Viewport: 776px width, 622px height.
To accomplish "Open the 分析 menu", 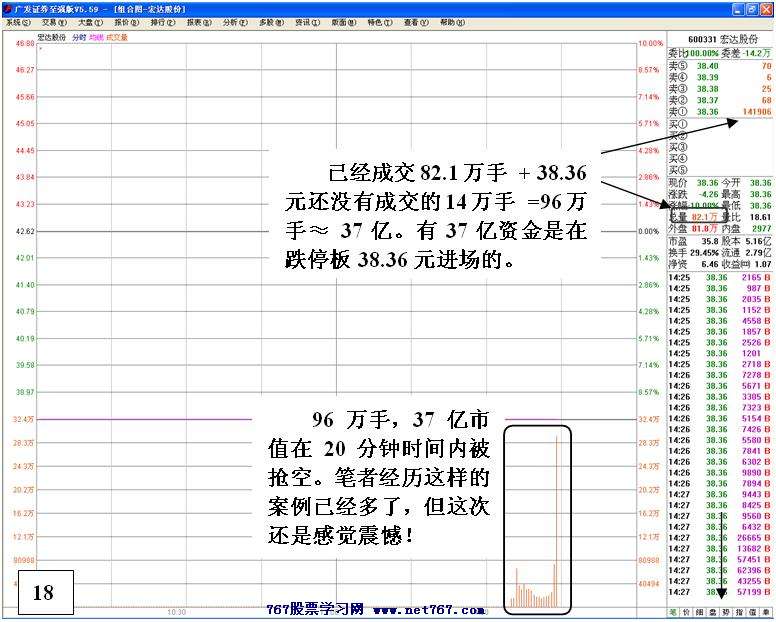I will pos(236,22).
